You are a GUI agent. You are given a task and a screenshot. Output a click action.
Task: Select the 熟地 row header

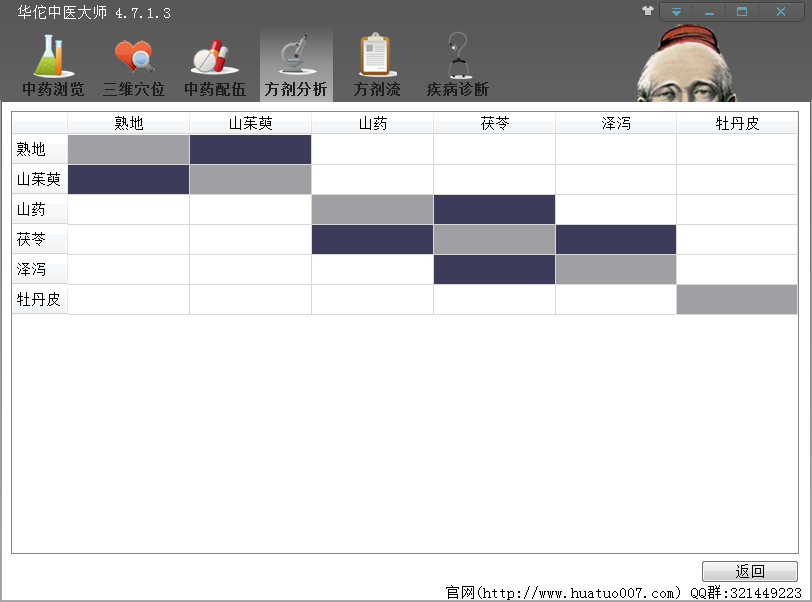[40, 149]
